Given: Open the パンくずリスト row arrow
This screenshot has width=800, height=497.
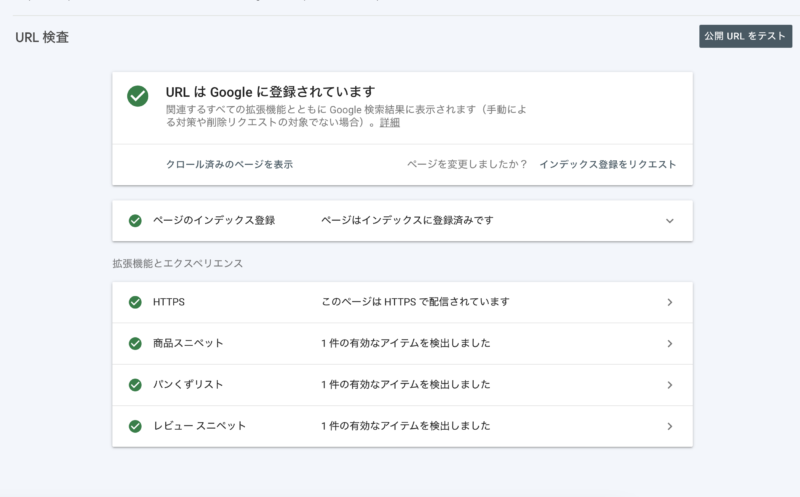Looking at the screenshot, I should click(670, 385).
